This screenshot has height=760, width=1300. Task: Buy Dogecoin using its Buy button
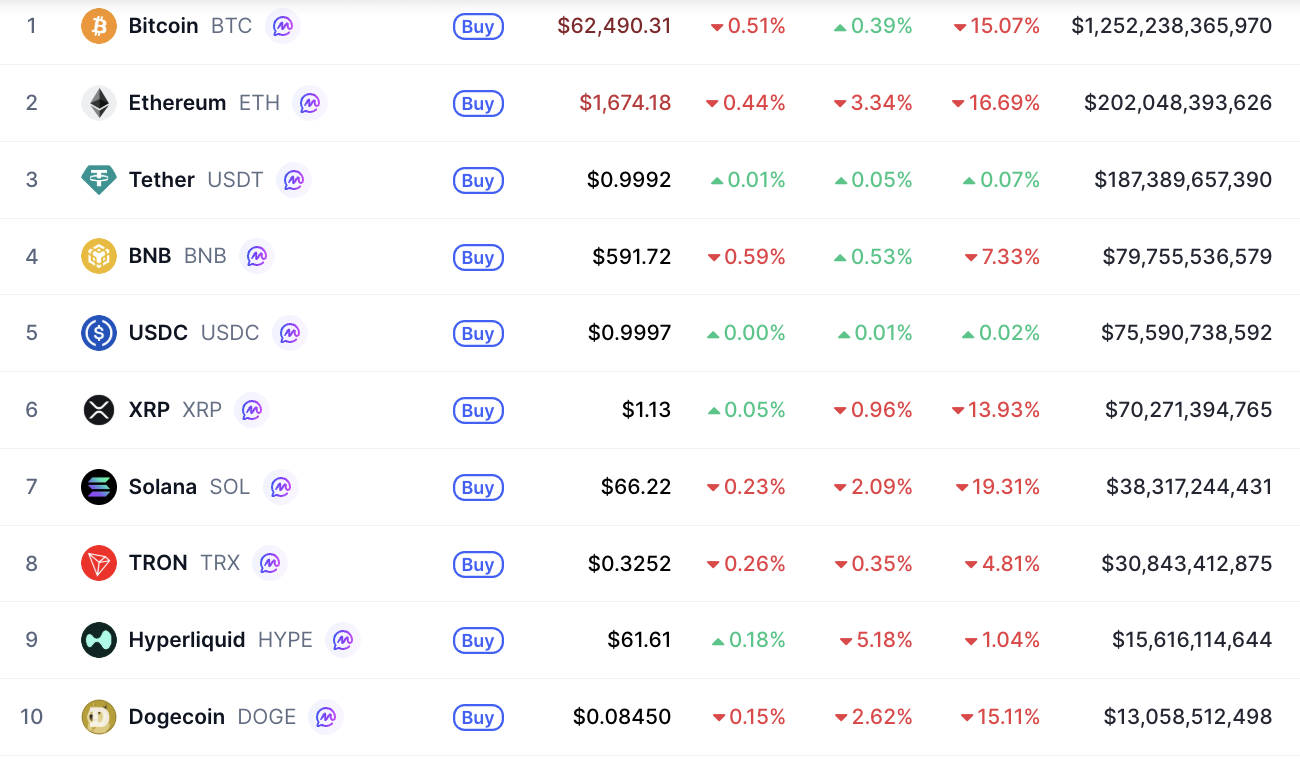tap(478, 718)
